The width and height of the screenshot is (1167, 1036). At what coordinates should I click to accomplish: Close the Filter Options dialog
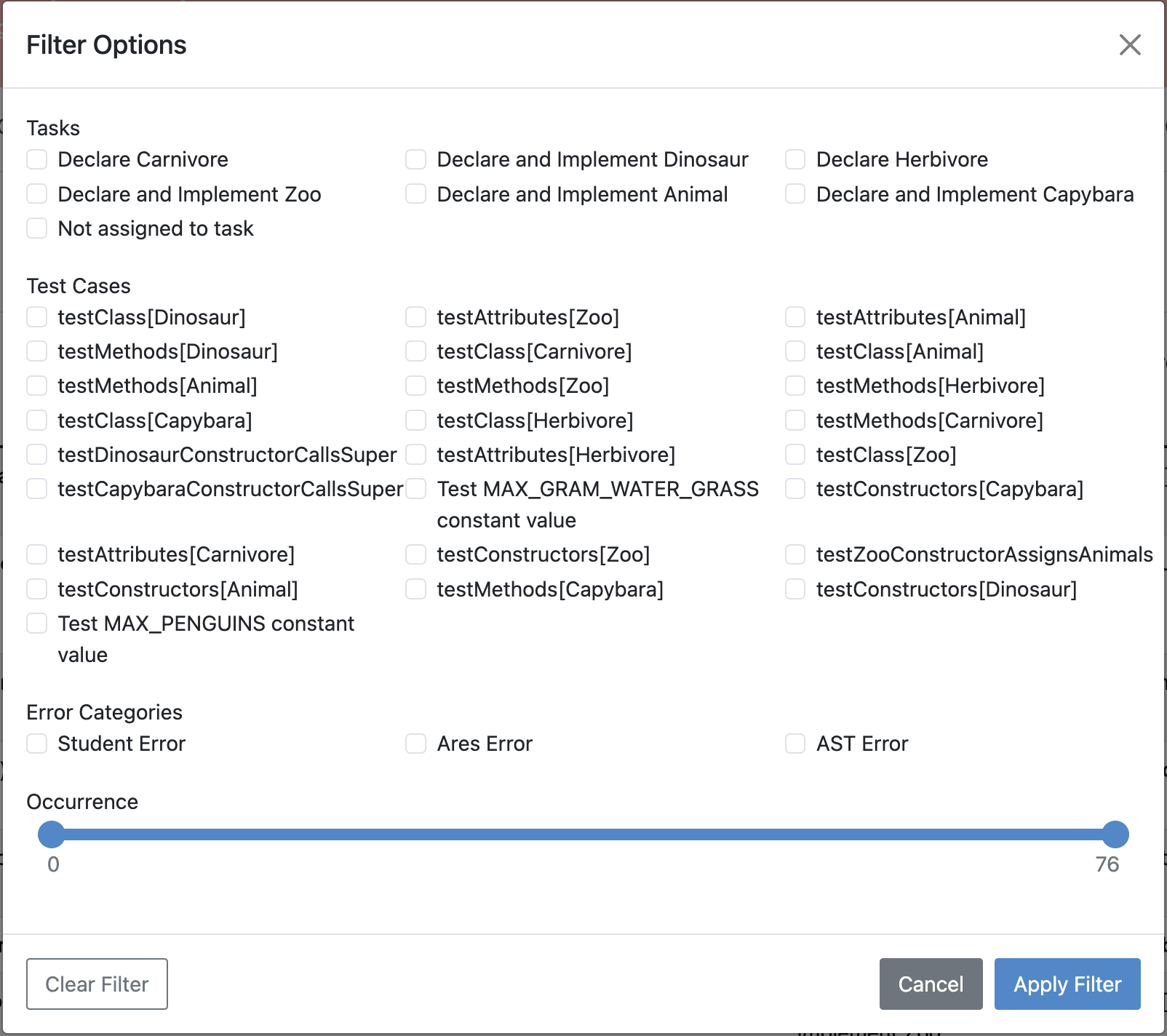point(1129,45)
